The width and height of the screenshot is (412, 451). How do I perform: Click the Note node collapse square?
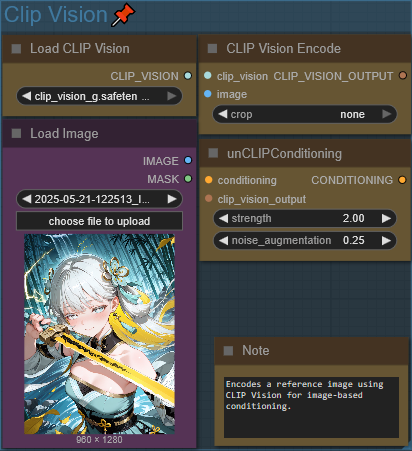(228, 350)
